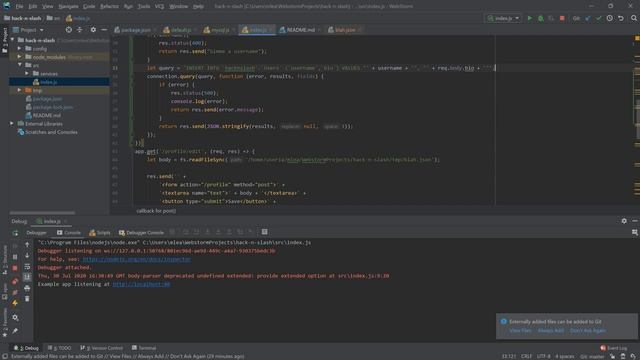Open Terminal tool window button

(x=144, y=348)
